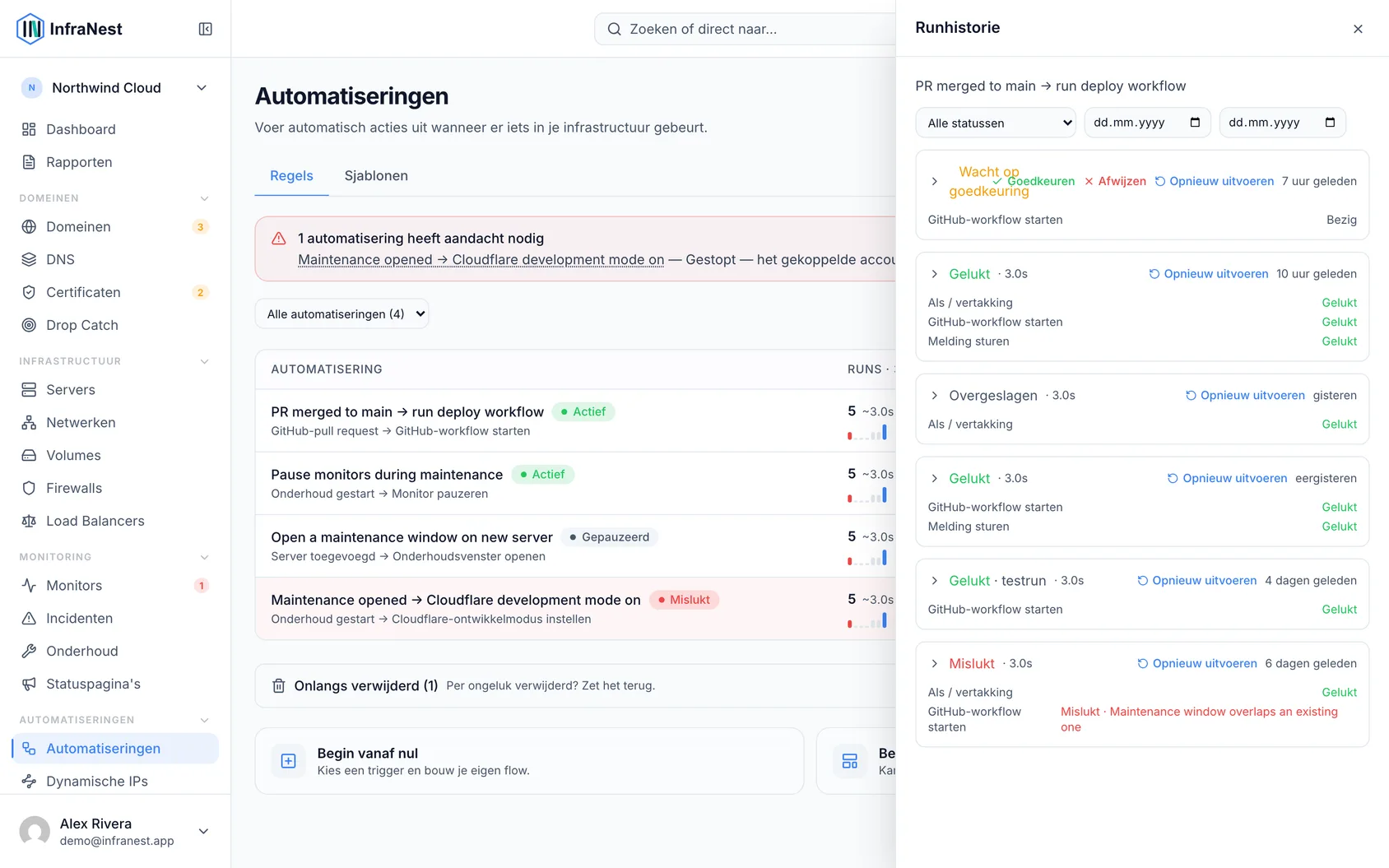Click the search magnifier icon
Screen dimensions: 1389x868
[x=614, y=29]
